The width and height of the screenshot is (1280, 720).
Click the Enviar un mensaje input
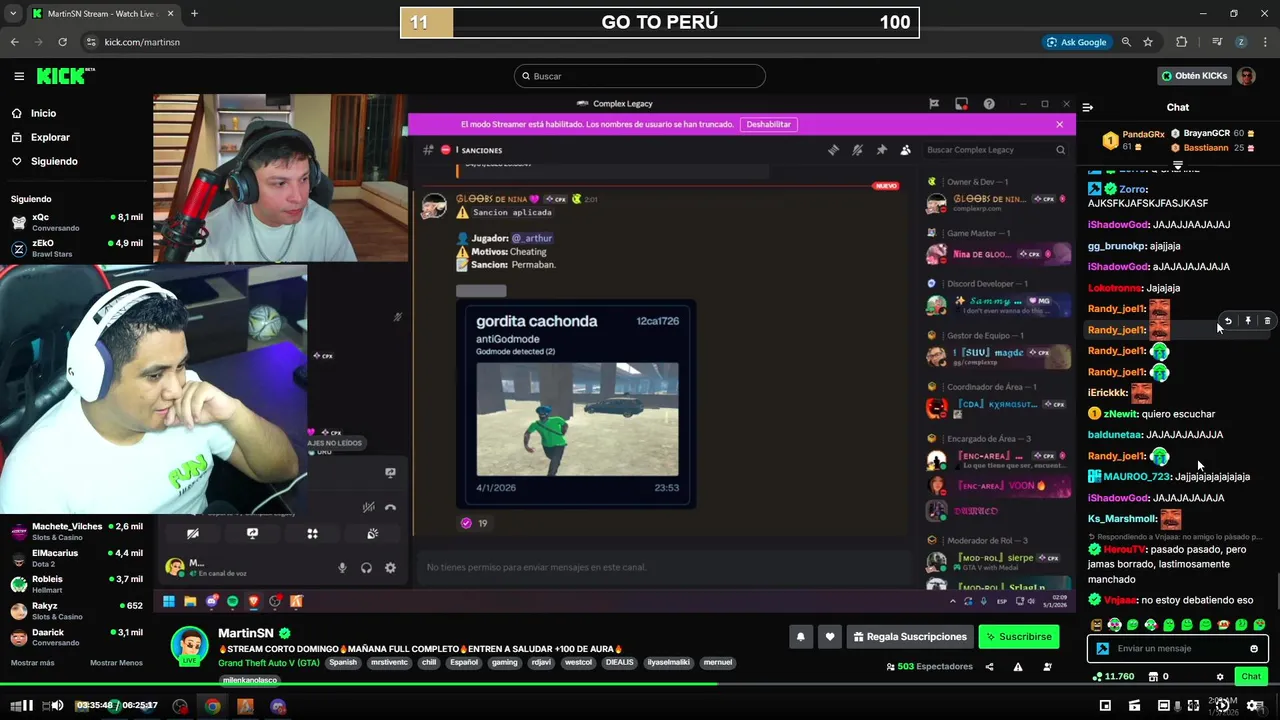tap(1178, 649)
